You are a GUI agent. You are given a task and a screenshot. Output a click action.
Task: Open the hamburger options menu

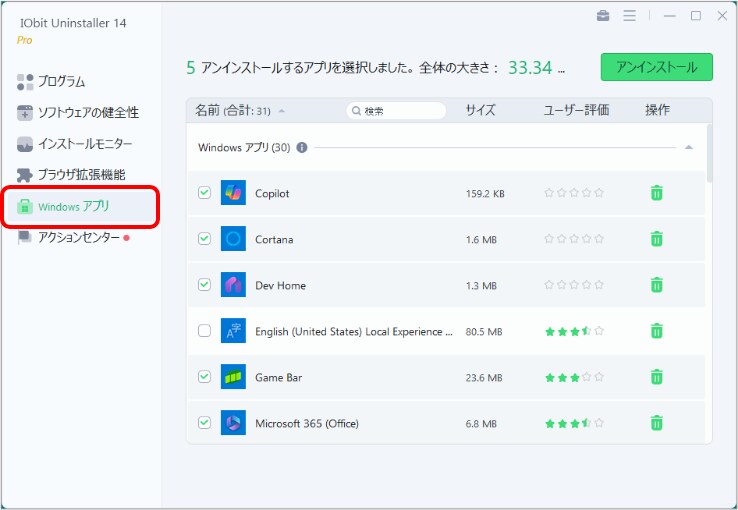coord(629,16)
